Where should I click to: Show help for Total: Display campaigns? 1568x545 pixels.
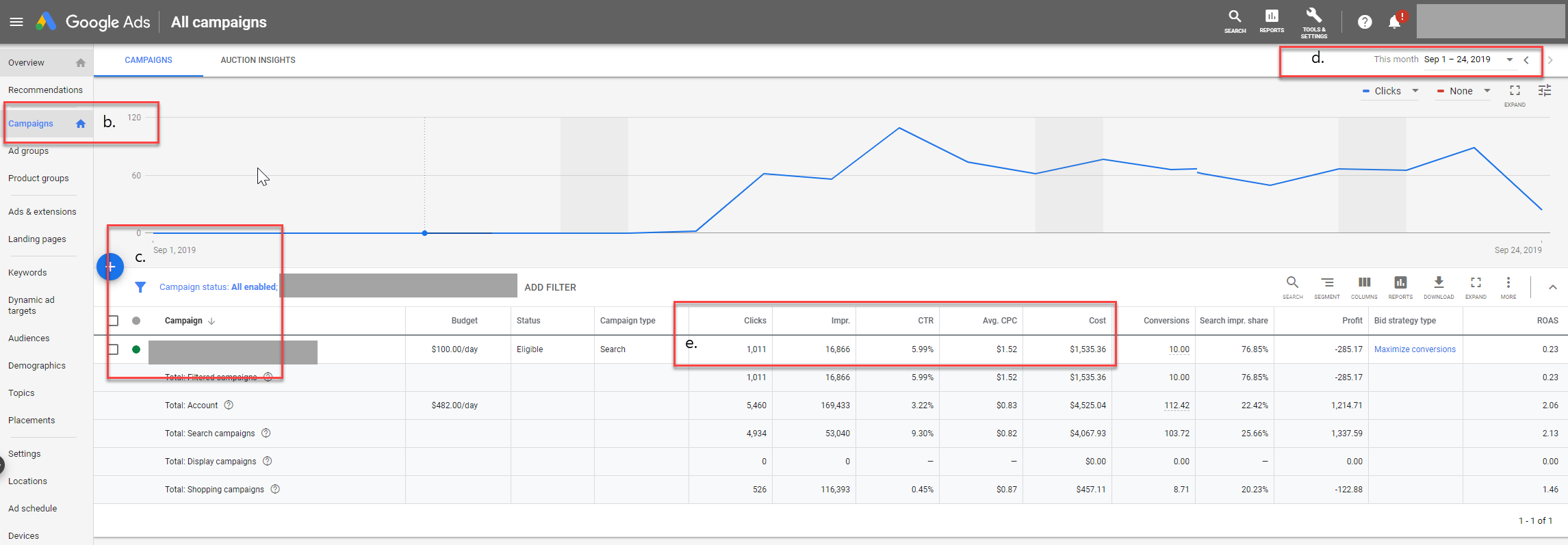[268, 462]
